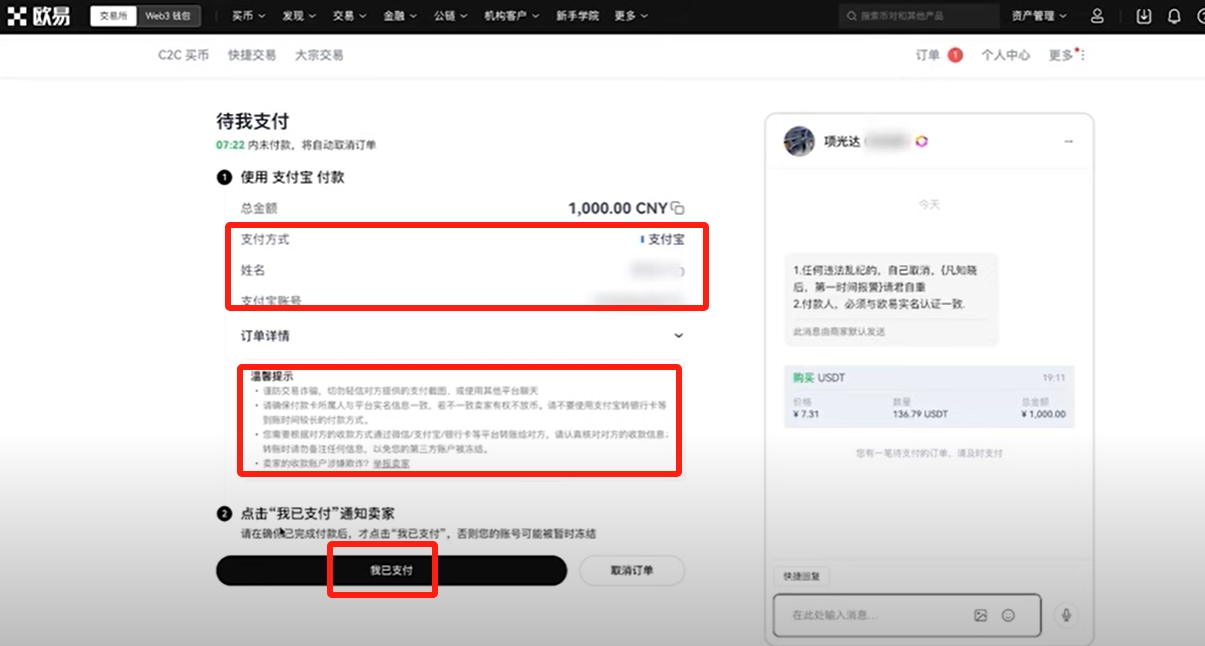
Task: Click the download app icon in header
Action: pos(1144,16)
